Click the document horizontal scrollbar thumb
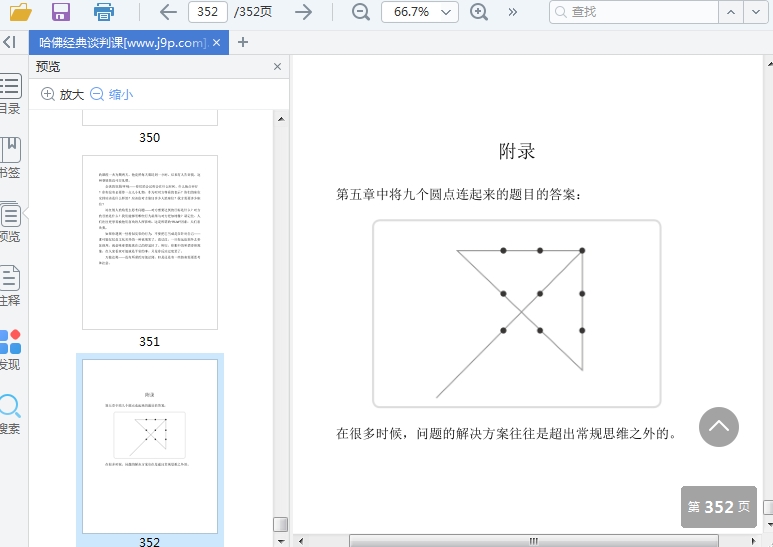773x547 pixels. click(x=533, y=541)
